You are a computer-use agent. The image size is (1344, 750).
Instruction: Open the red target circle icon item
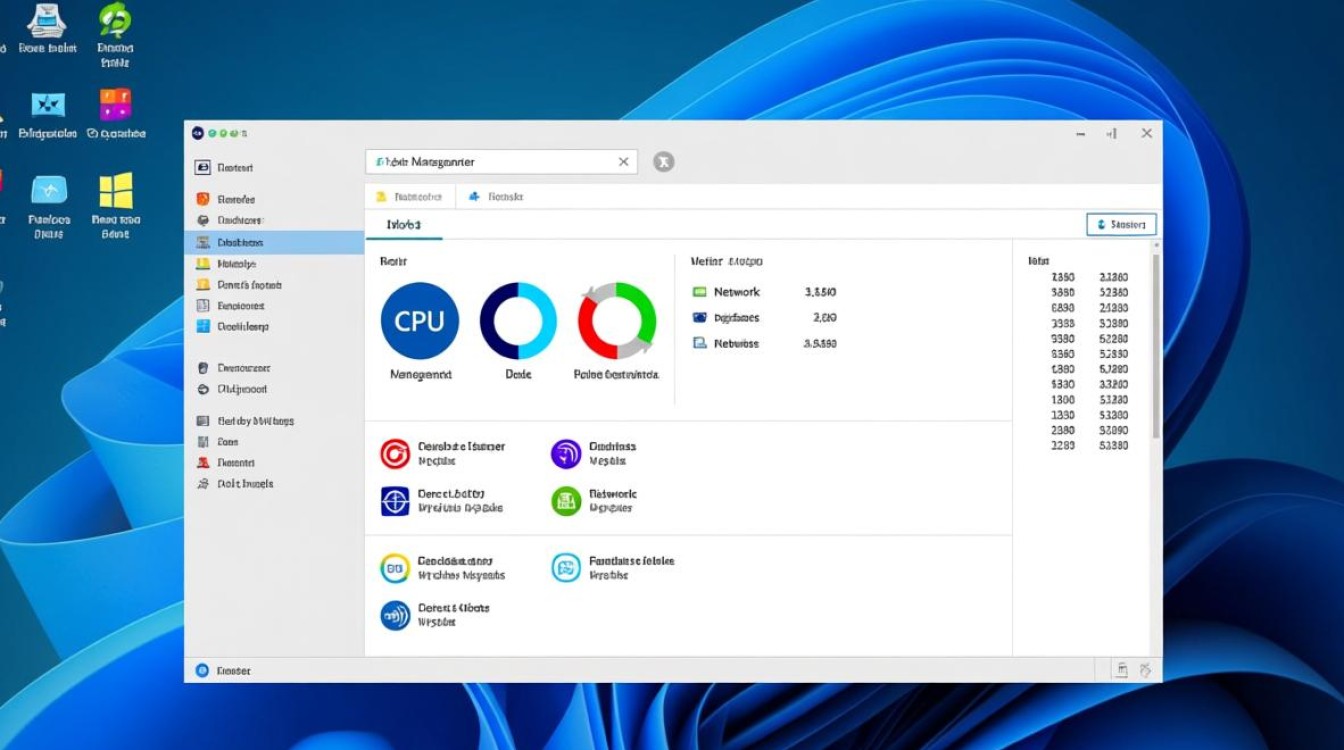[395, 454]
